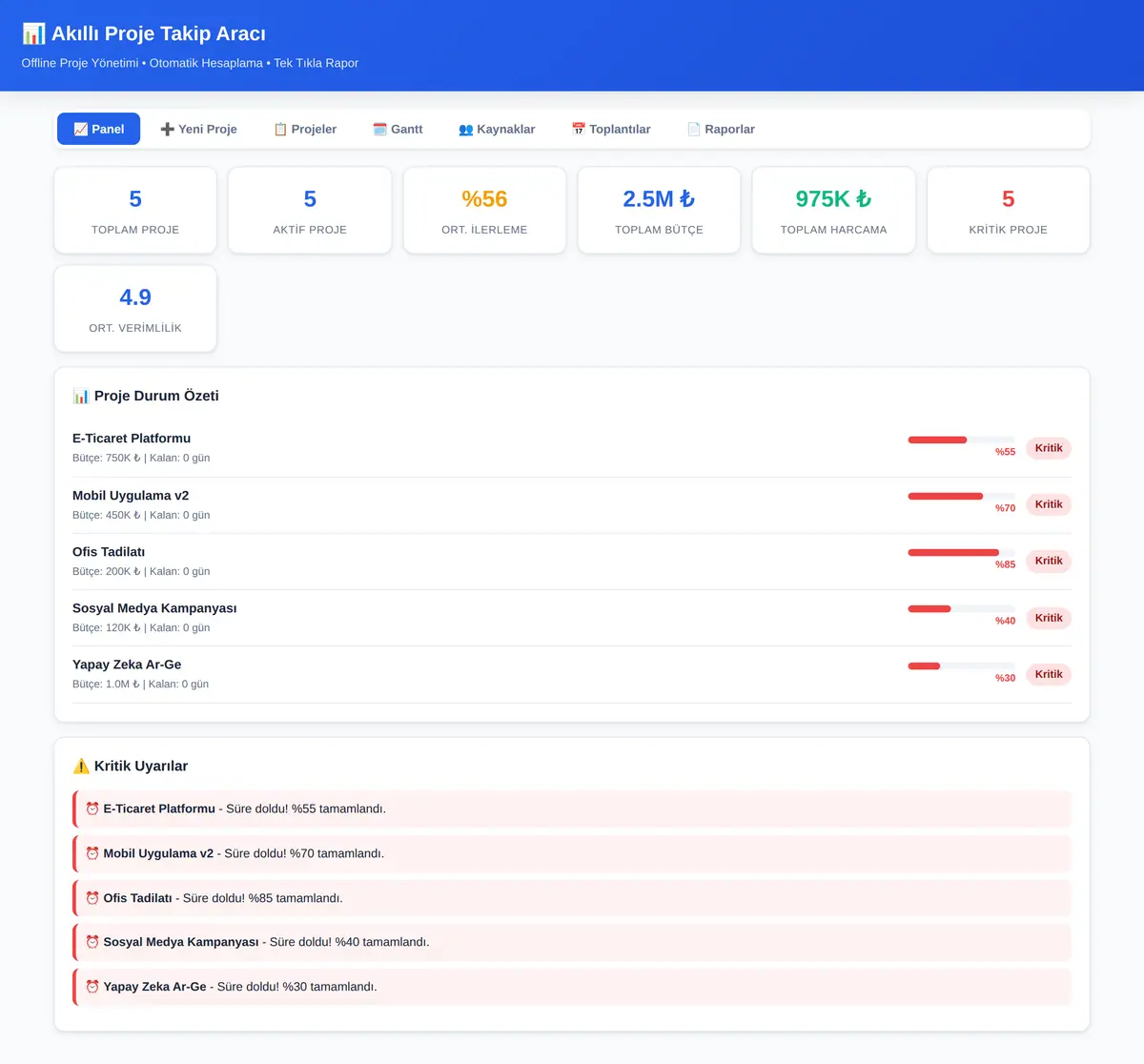Image resolution: width=1144 pixels, height=1064 pixels.
Task: Click the Yapay Zeka Ar-Ge progress bar
Action: click(x=962, y=665)
